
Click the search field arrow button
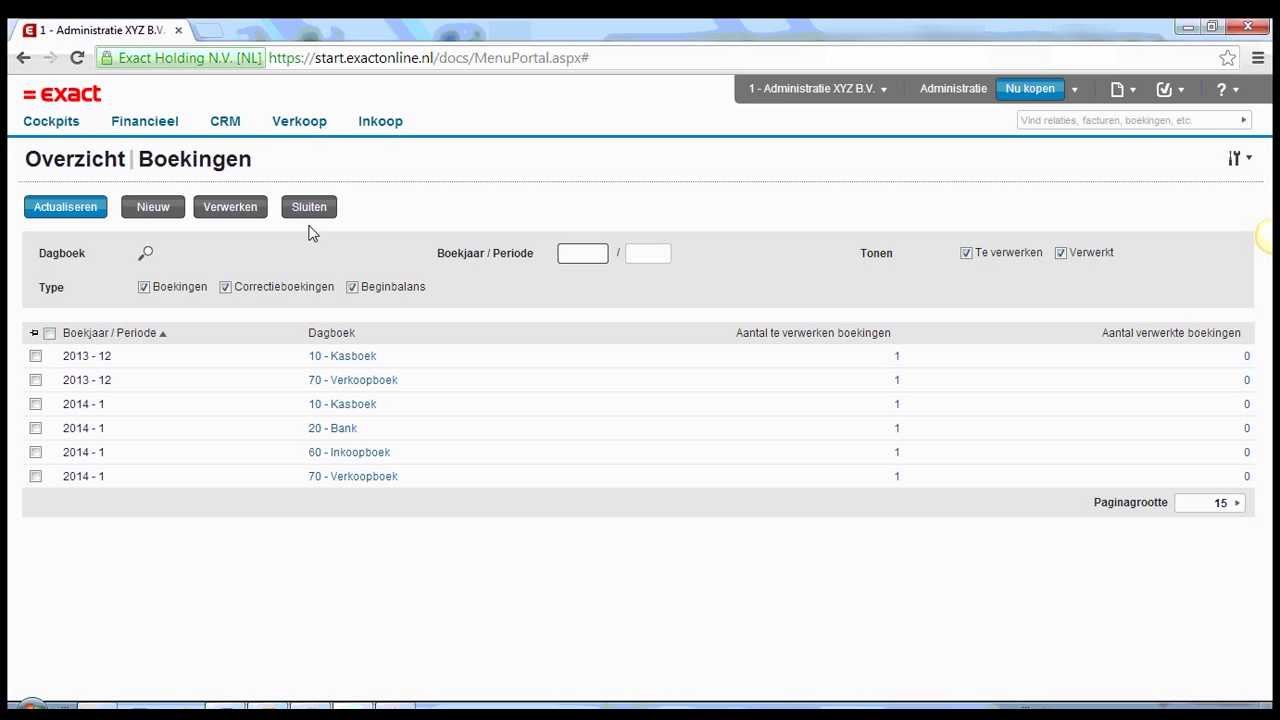coord(1243,120)
